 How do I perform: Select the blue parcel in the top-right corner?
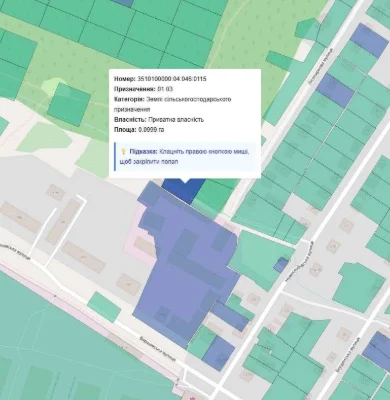click(369, 41)
